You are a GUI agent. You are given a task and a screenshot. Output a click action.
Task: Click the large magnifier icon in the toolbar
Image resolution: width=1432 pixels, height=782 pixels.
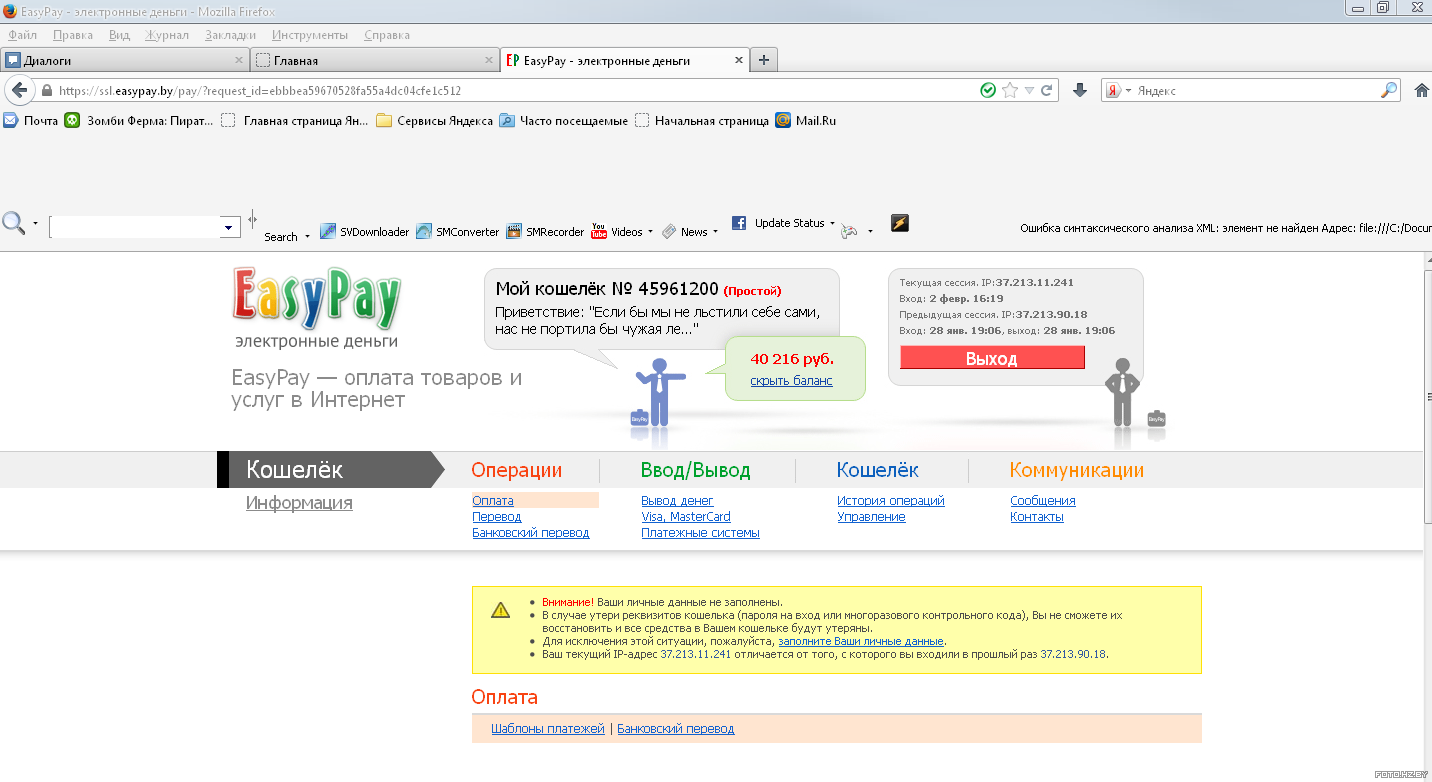[x=13, y=223]
